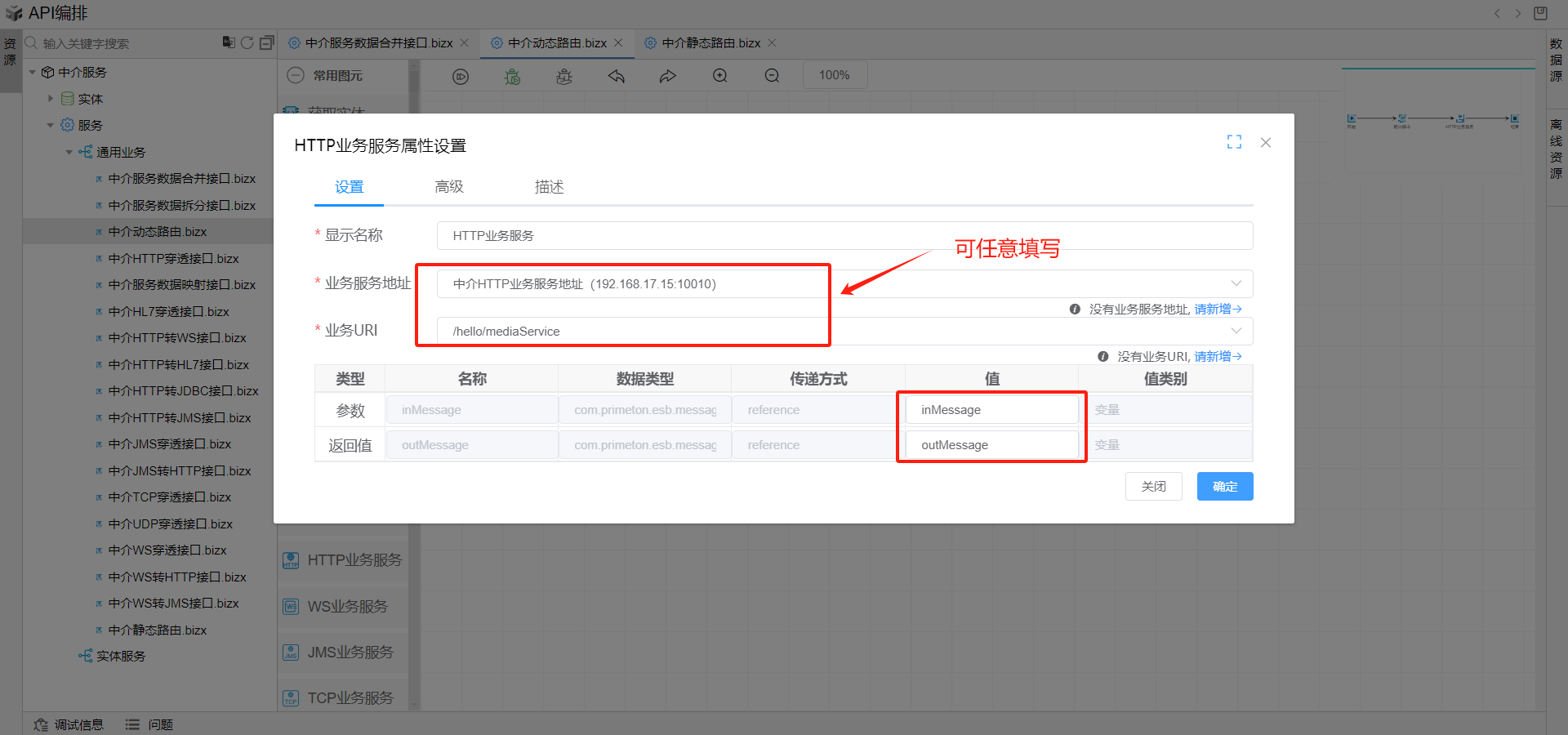Click the 中介服务 cube icon in tree
This screenshot has height=735, width=1568.
click(48, 73)
